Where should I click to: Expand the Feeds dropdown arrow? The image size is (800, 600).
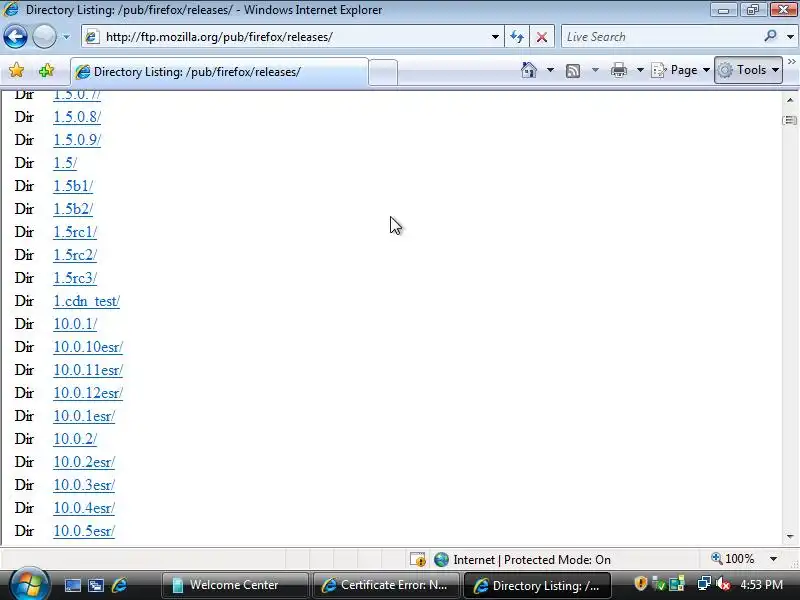[595, 70]
